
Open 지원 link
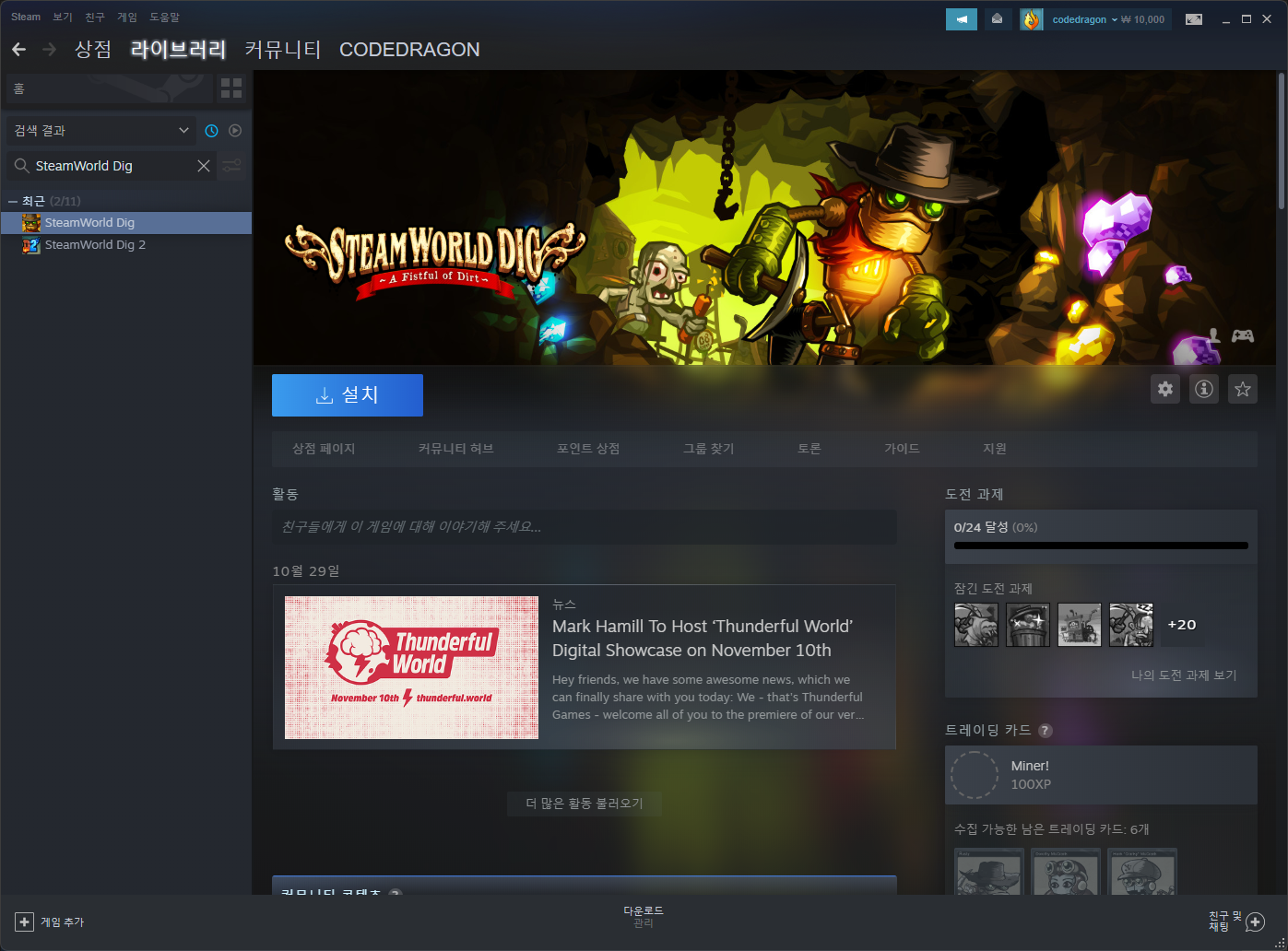[995, 449]
